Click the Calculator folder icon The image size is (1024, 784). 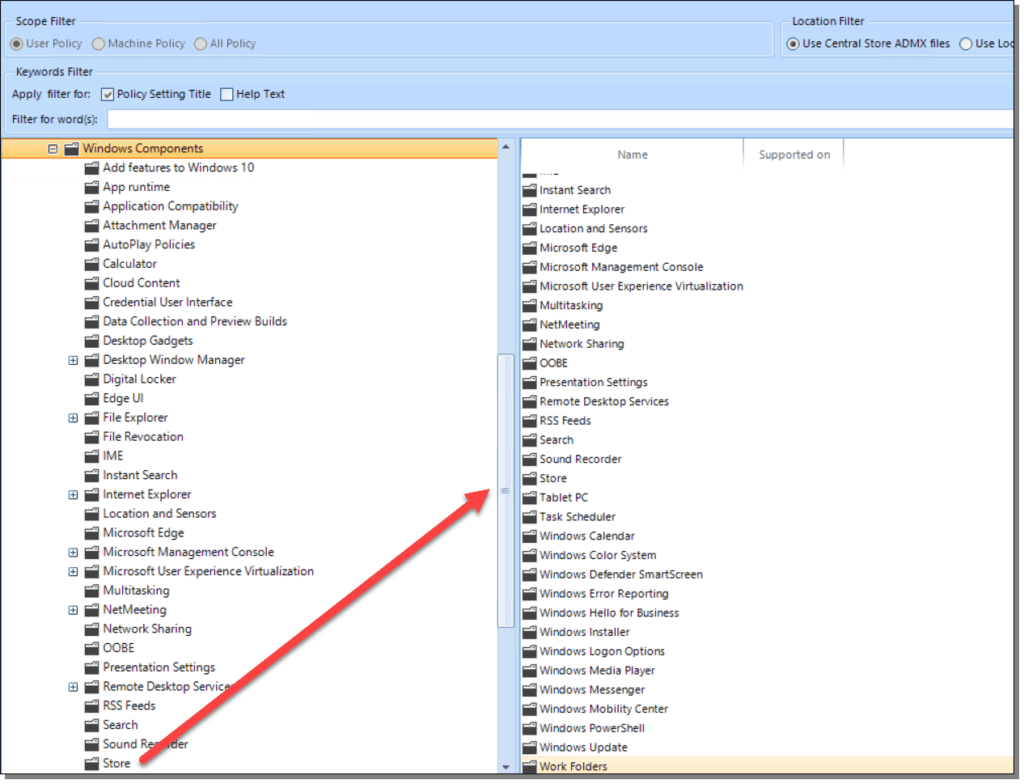[91, 263]
